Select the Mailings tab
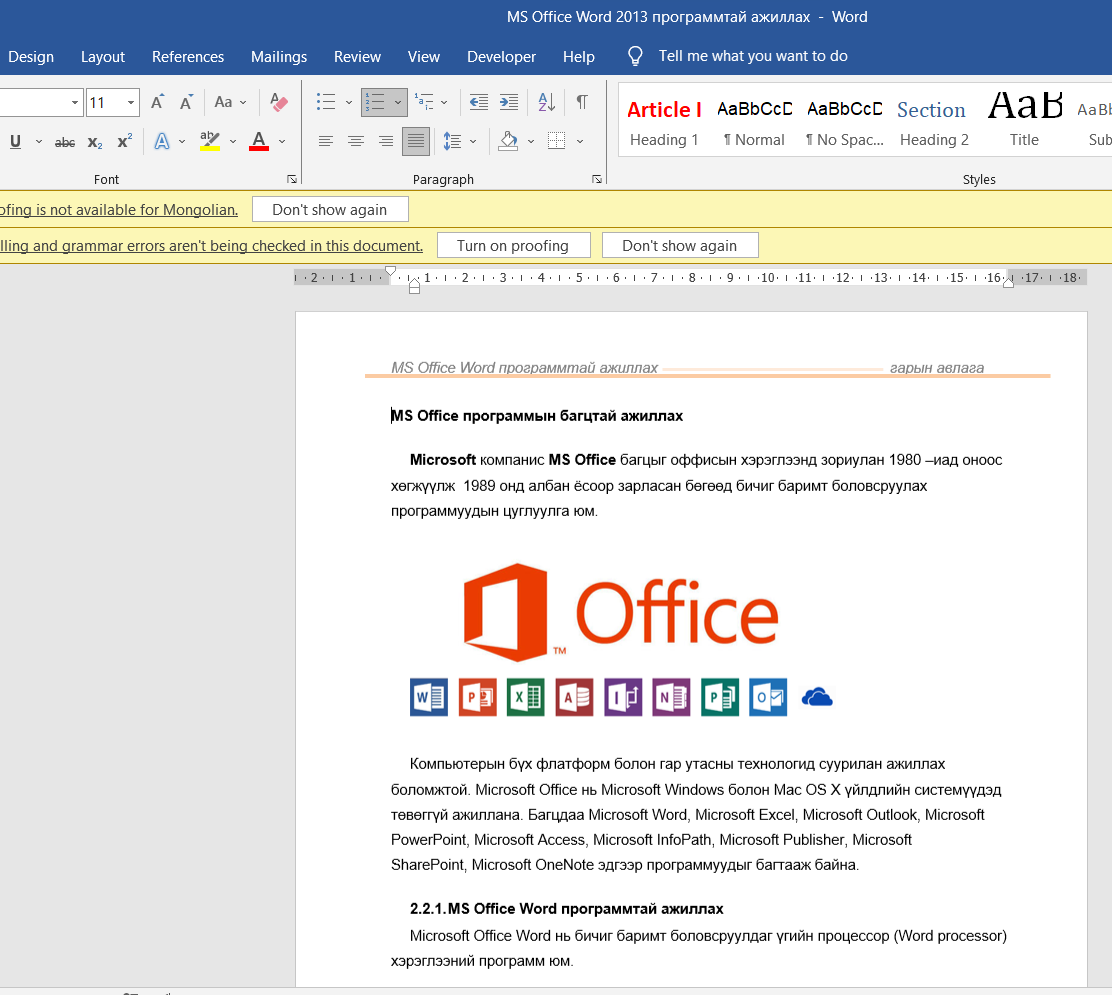Screen dimensions: 1112x995 point(279,57)
